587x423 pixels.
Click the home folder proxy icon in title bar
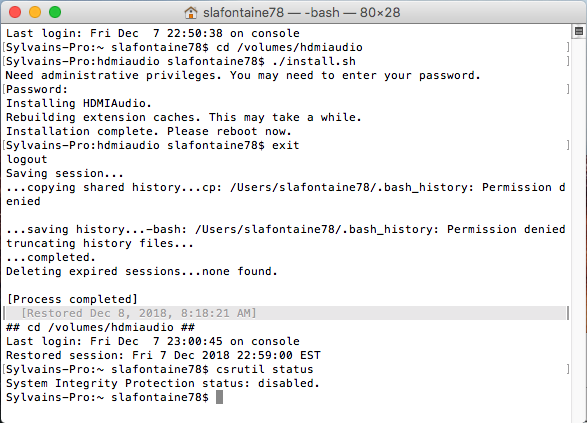click(x=191, y=13)
